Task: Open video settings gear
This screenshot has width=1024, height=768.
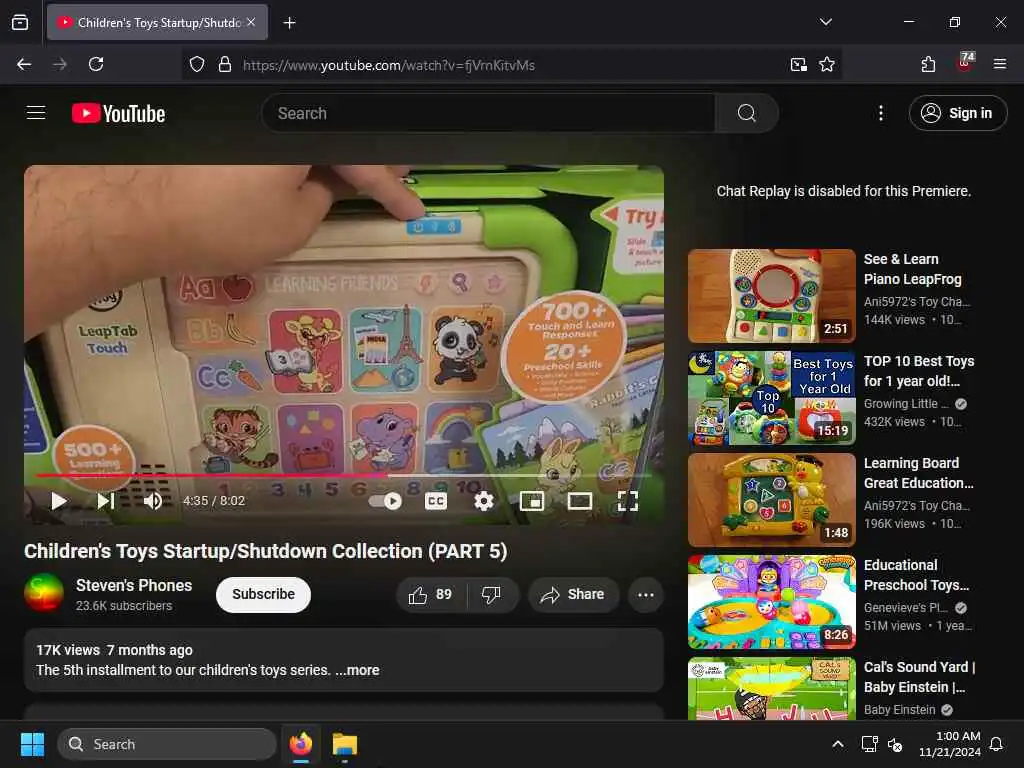Action: click(484, 501)
